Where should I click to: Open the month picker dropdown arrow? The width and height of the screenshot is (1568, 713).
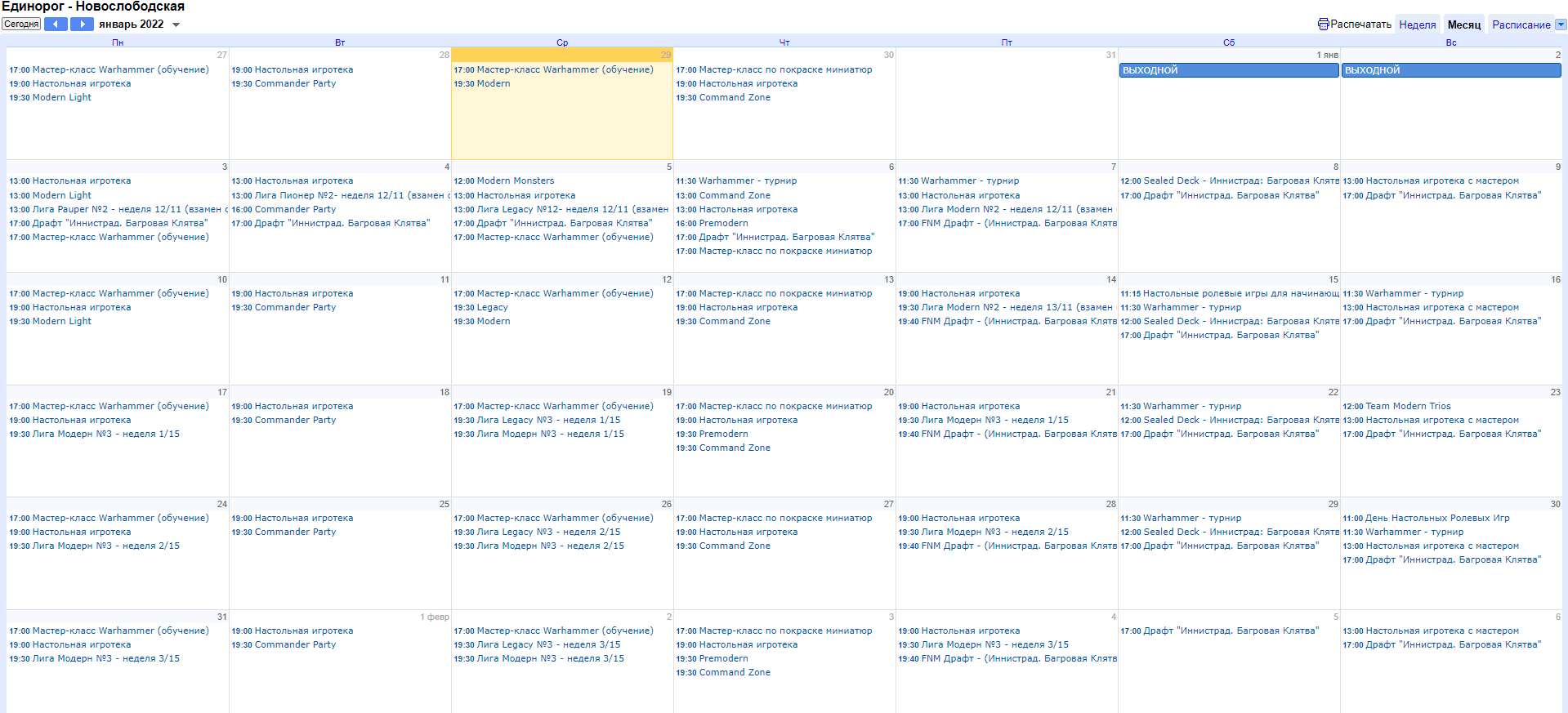point(176,25)
